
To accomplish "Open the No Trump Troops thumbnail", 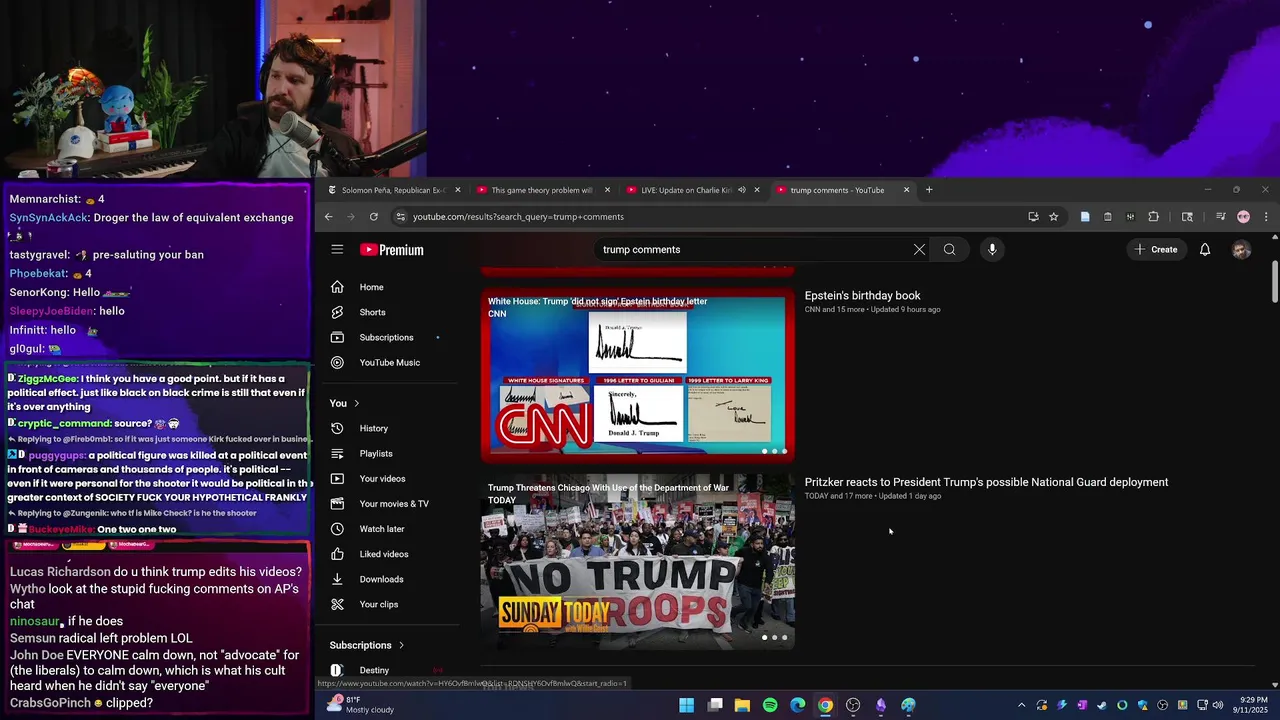I will pos(638,562).
